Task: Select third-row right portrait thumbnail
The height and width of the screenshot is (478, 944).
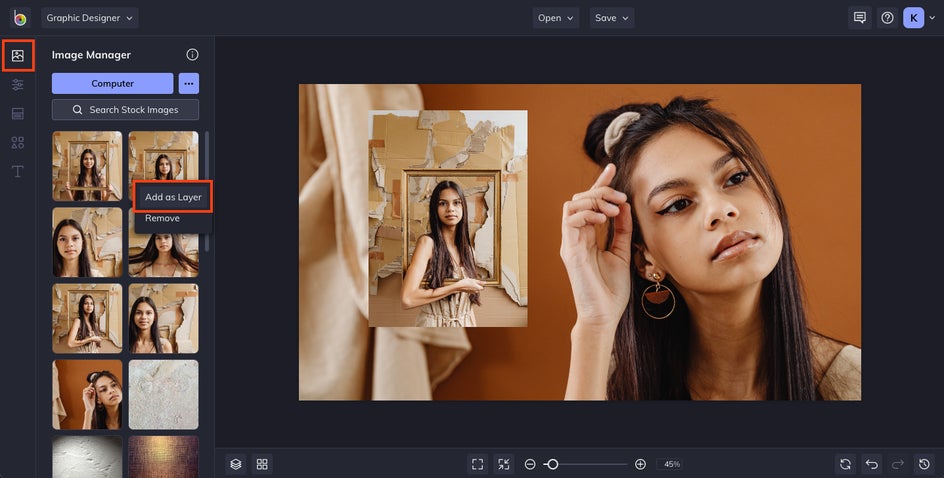Action: coord(163,318)
